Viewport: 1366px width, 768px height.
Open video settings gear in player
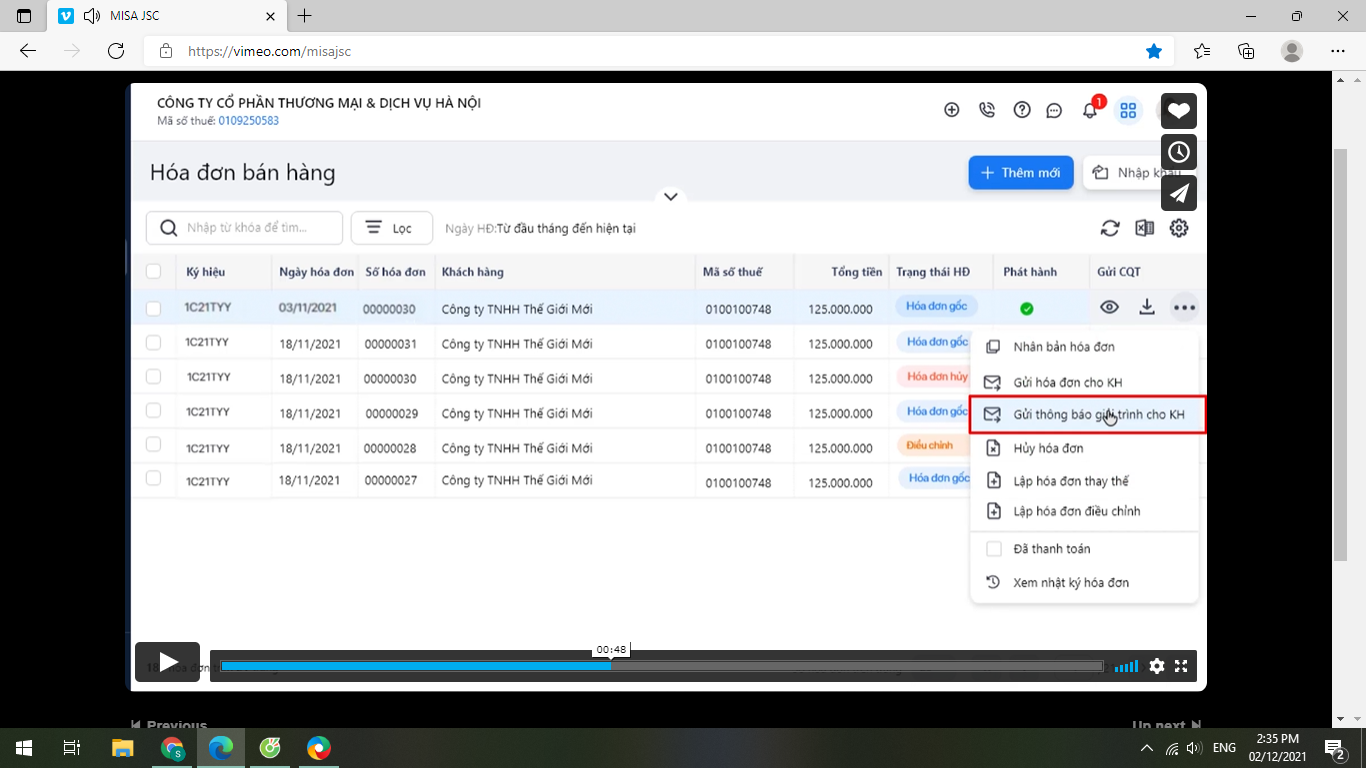1157,666
